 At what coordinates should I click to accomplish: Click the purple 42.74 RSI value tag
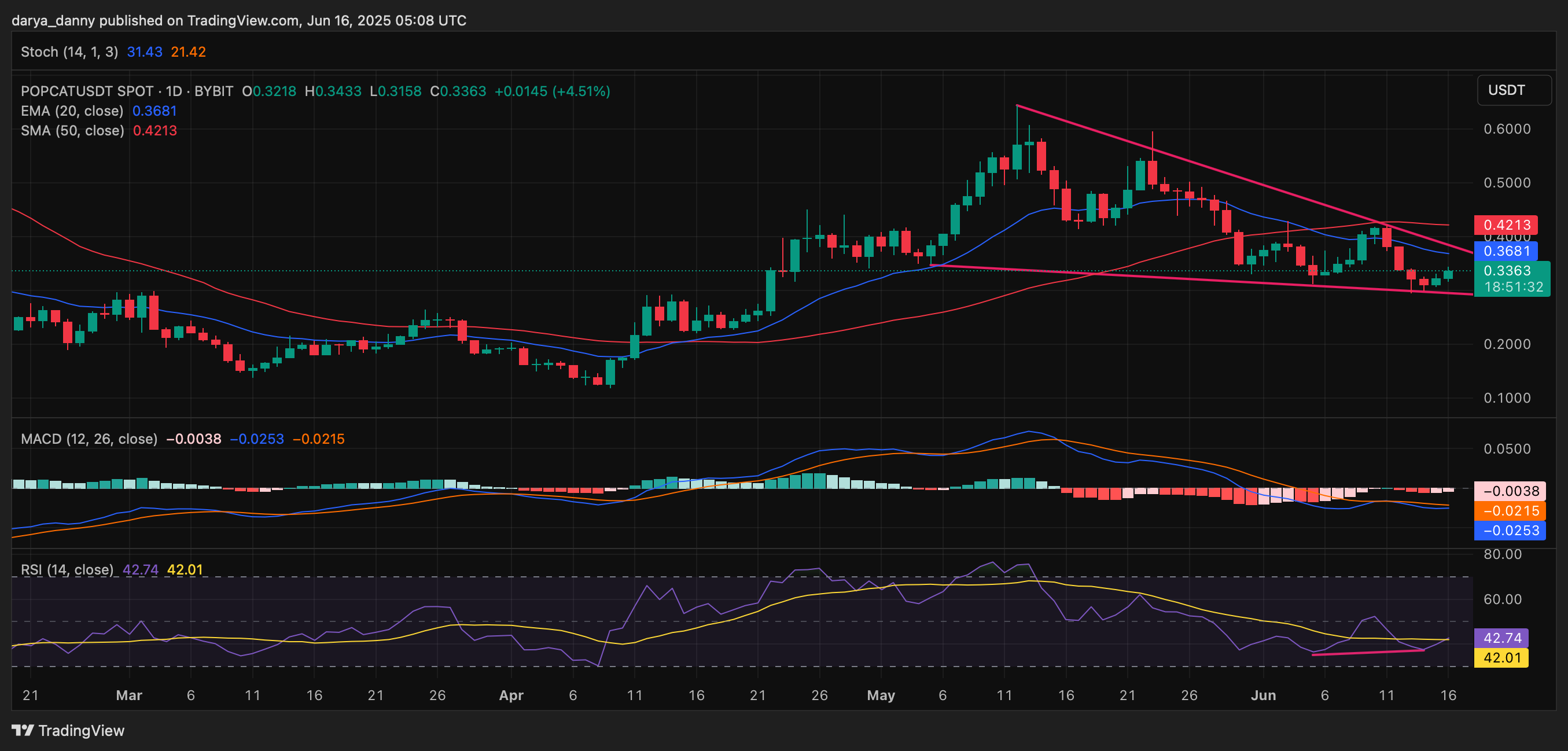pos(1501,638)
